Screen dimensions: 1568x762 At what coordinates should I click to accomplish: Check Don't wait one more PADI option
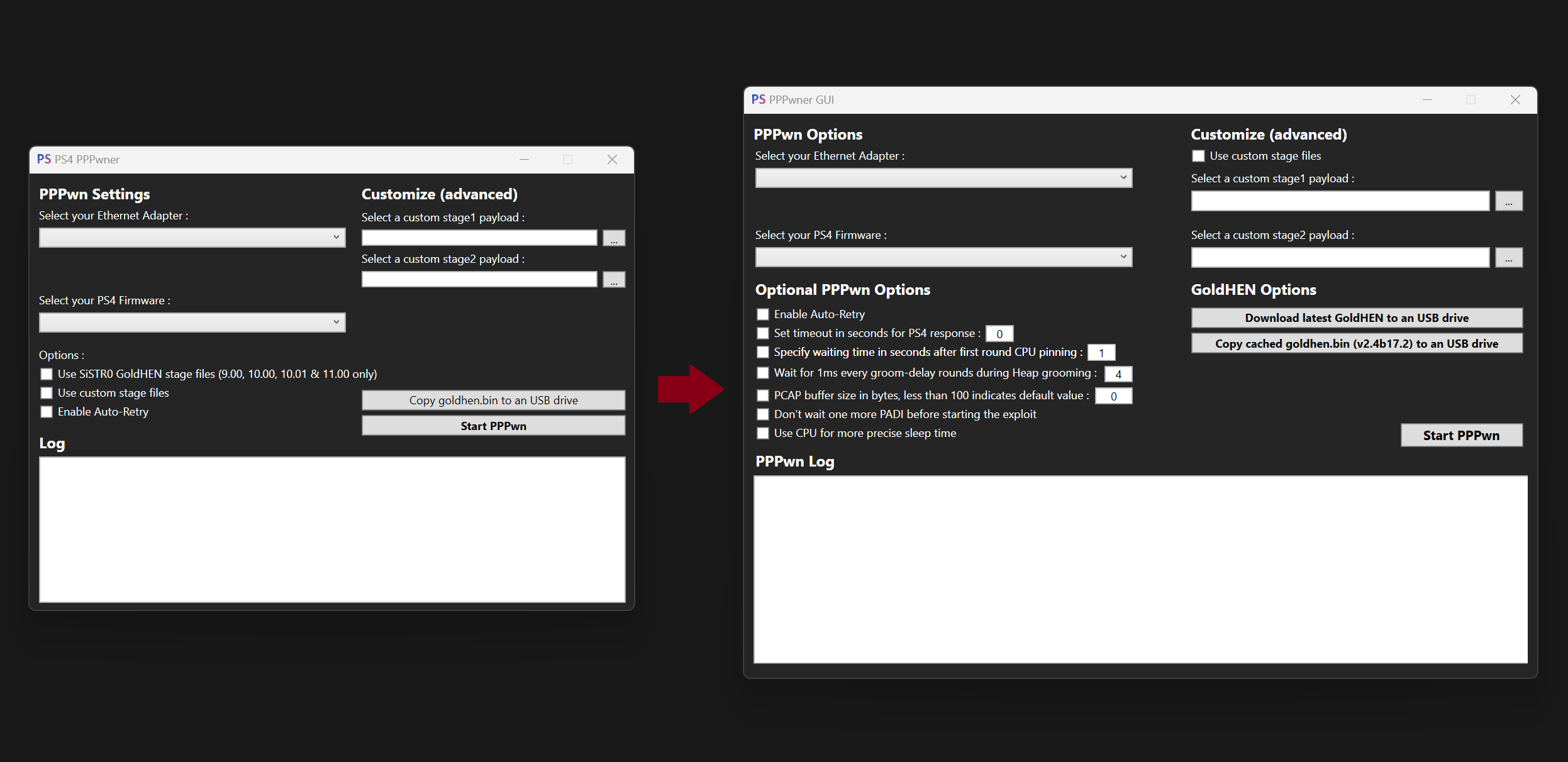tap(763, 414)
